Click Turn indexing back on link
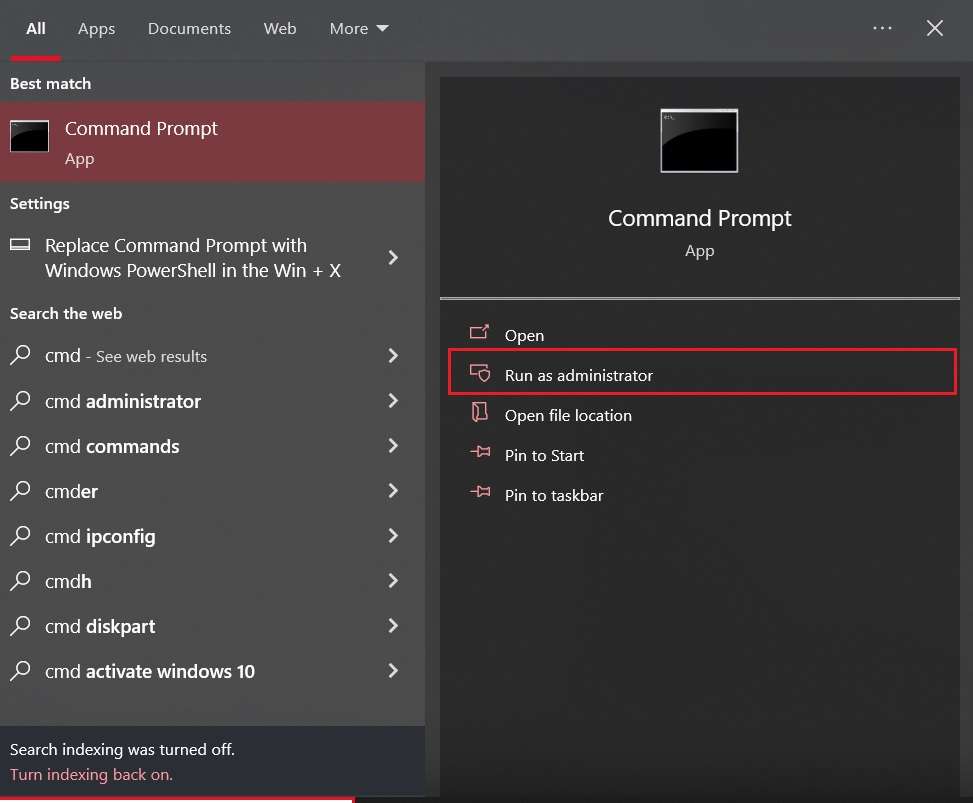 91,774
